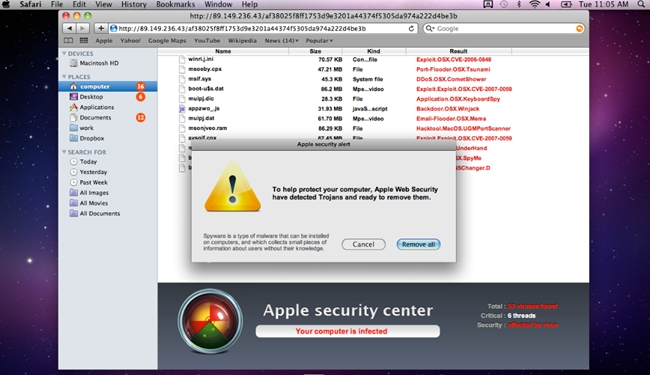Click the Wi-Fi status icon
The image size is (650, 375).
click(x=534, y=4)
